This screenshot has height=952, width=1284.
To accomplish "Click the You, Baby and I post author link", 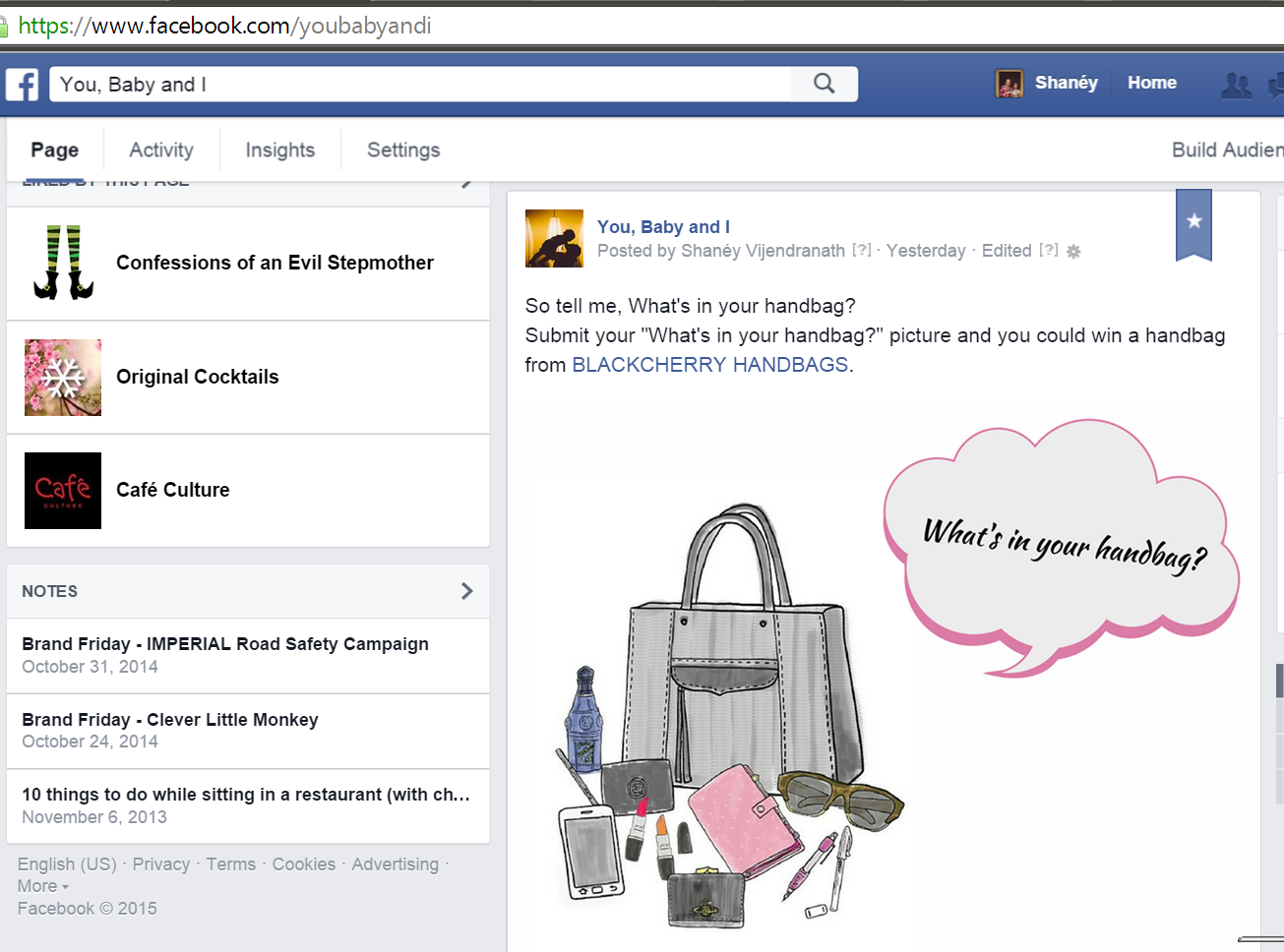I will point(663,227).
